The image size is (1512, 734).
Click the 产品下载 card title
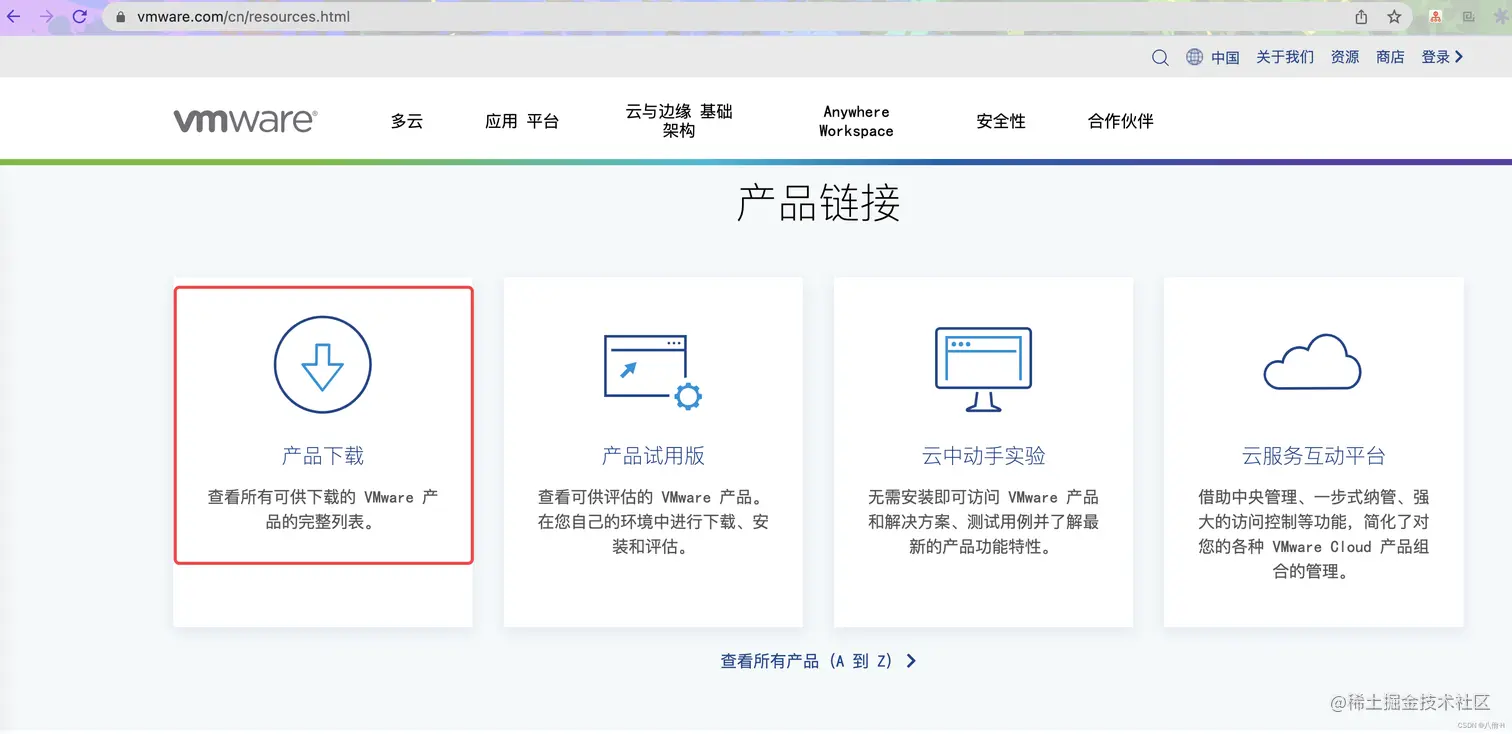coord(323,456)
